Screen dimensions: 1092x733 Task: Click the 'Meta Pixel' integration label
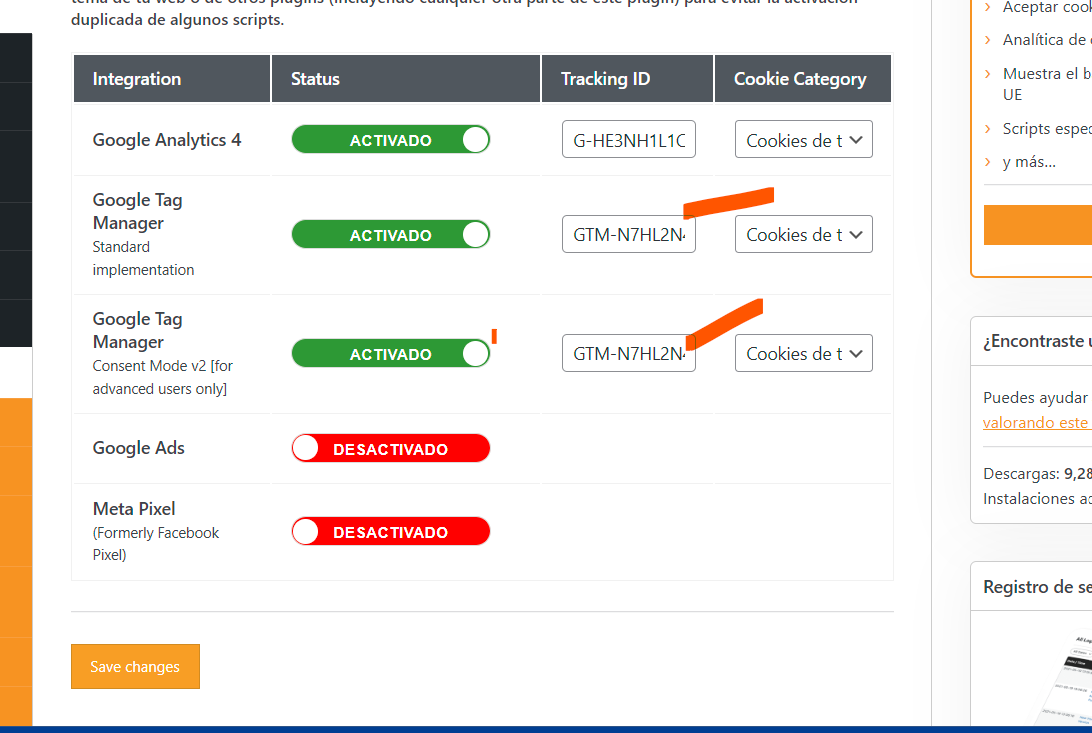click(134, 509)
